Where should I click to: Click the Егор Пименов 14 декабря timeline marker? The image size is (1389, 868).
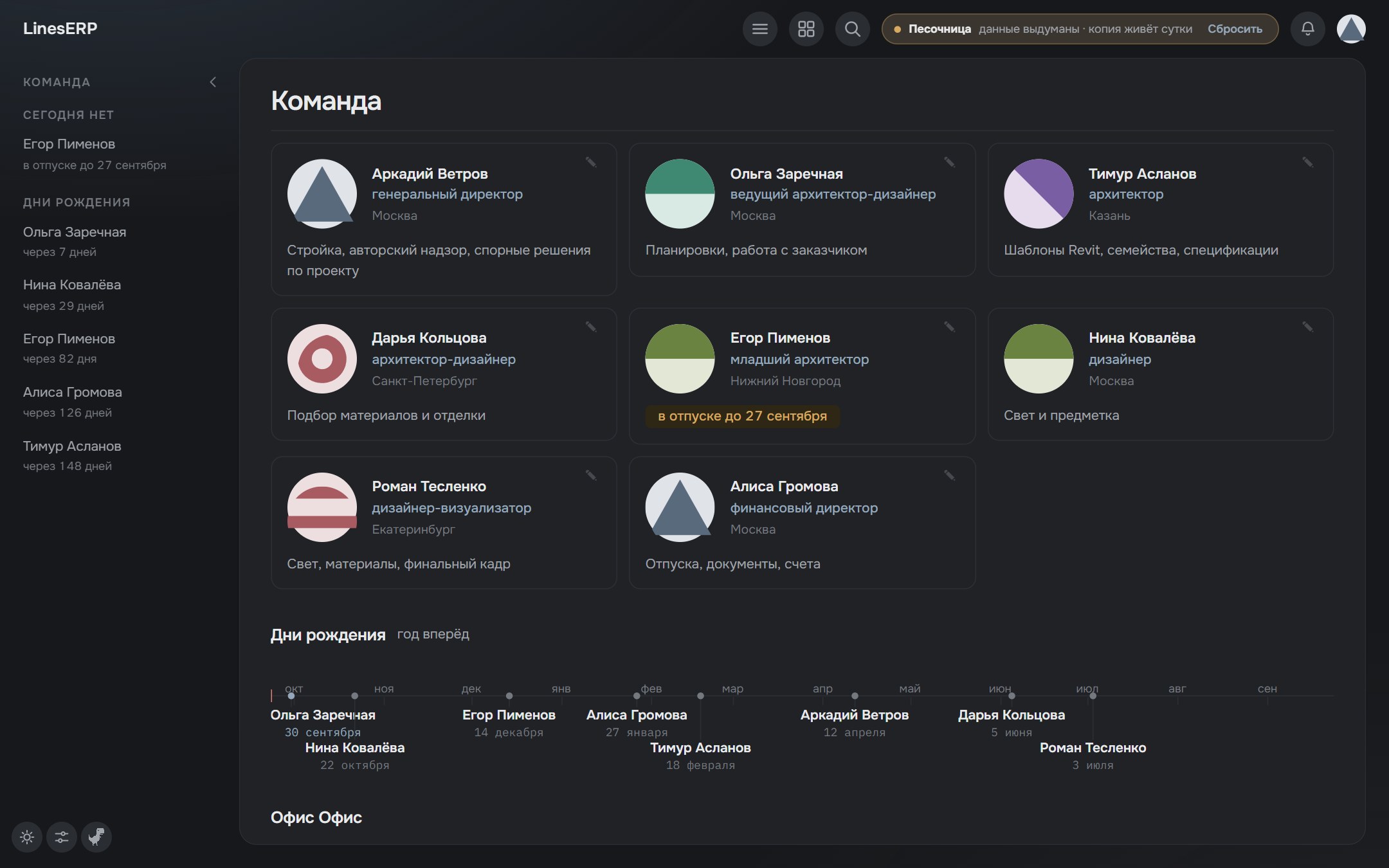click(x=509, y=696)
